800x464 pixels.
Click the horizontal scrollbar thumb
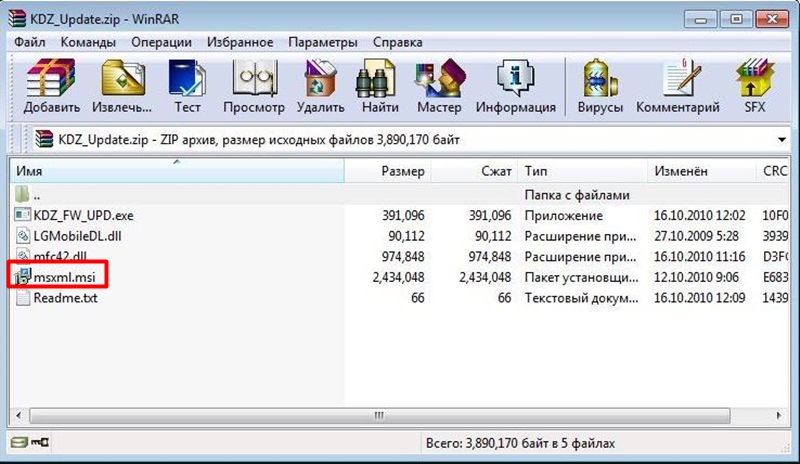point(379,415)
